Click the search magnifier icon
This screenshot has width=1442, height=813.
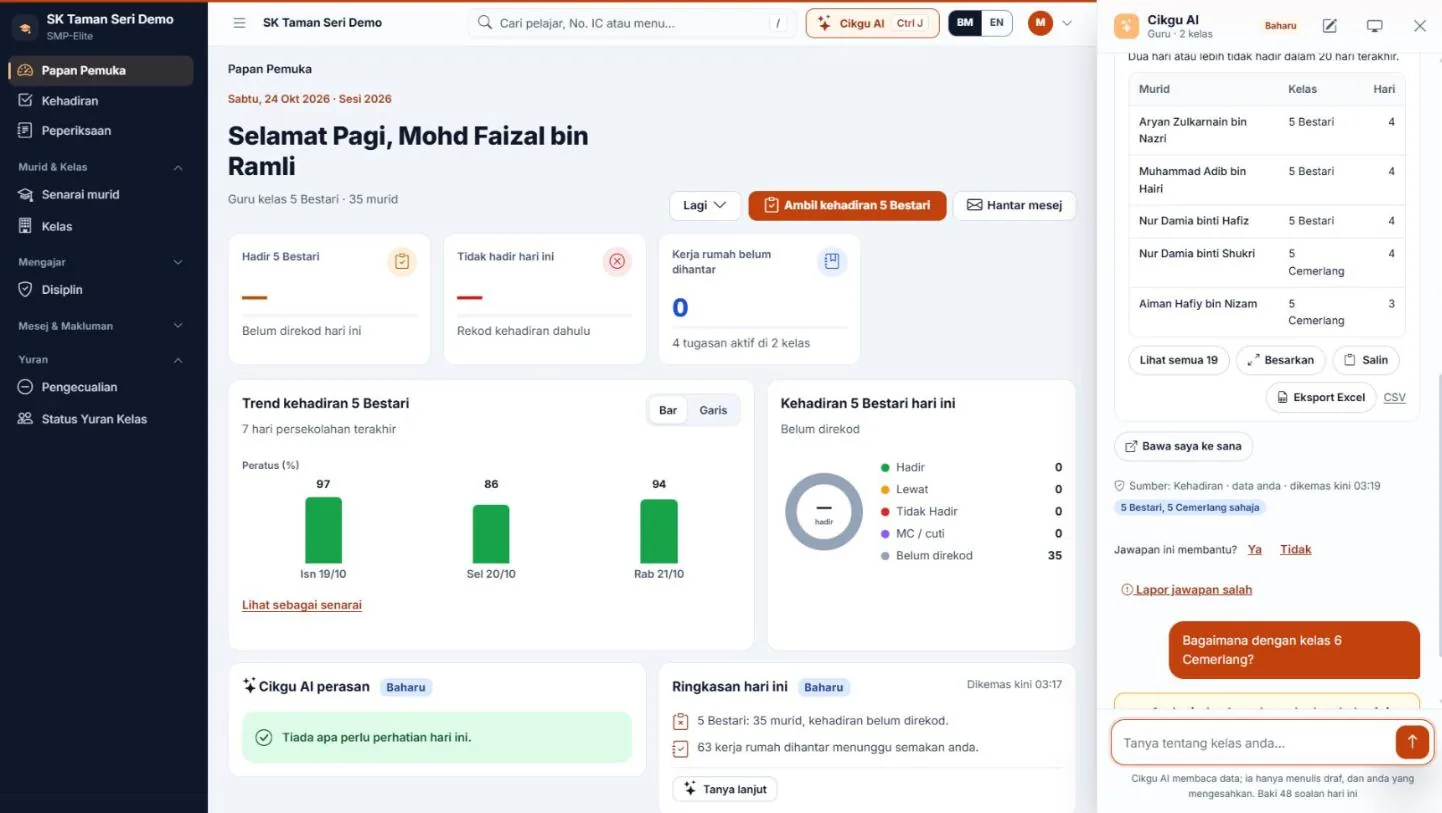(485, 23)
